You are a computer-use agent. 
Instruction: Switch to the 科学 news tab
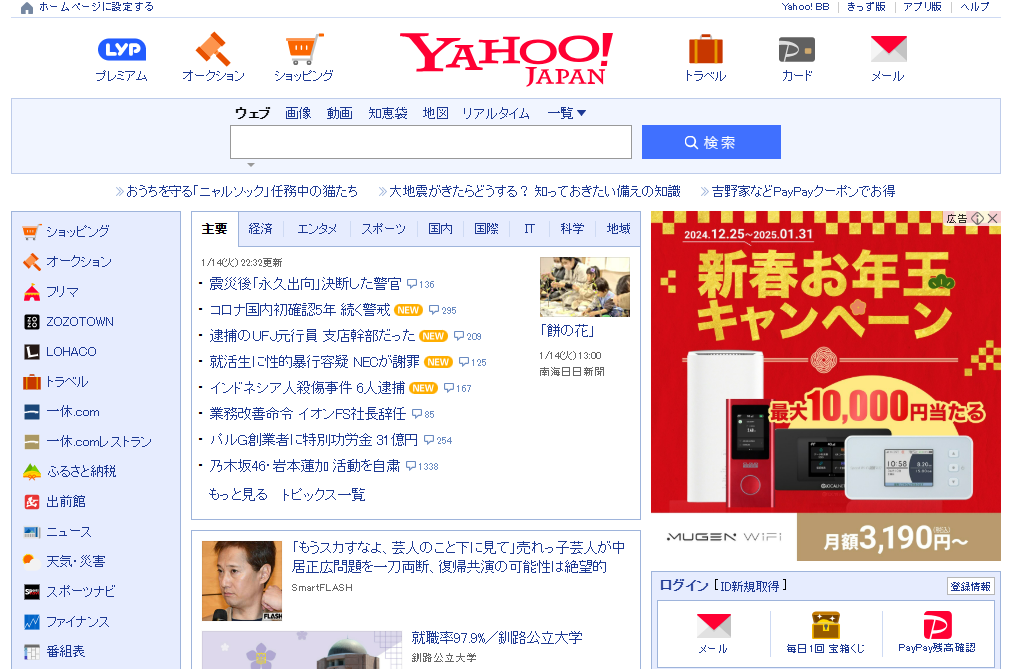[572, 229]
